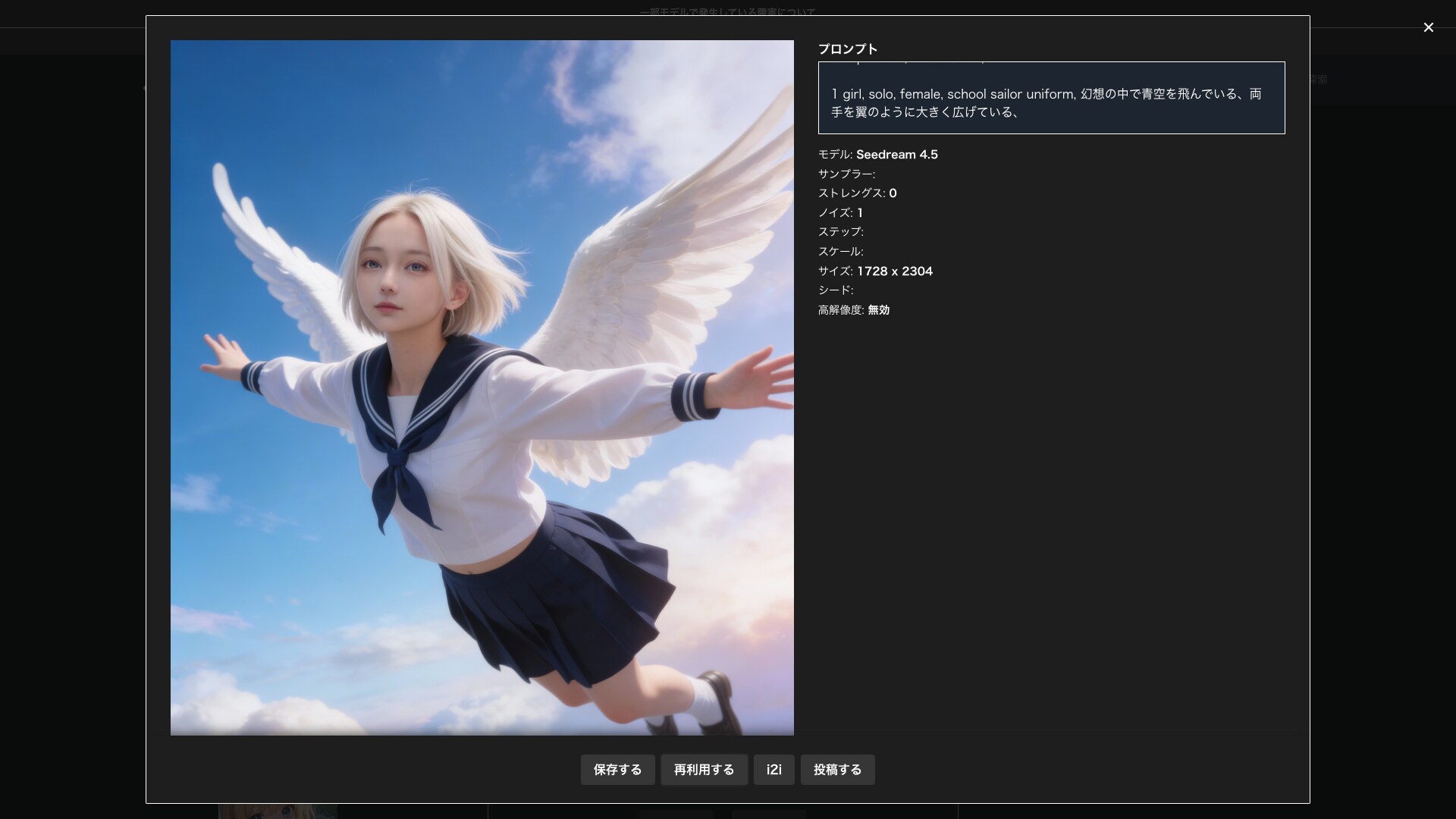
Task: Click the サンプラー label
Action: 846,174
